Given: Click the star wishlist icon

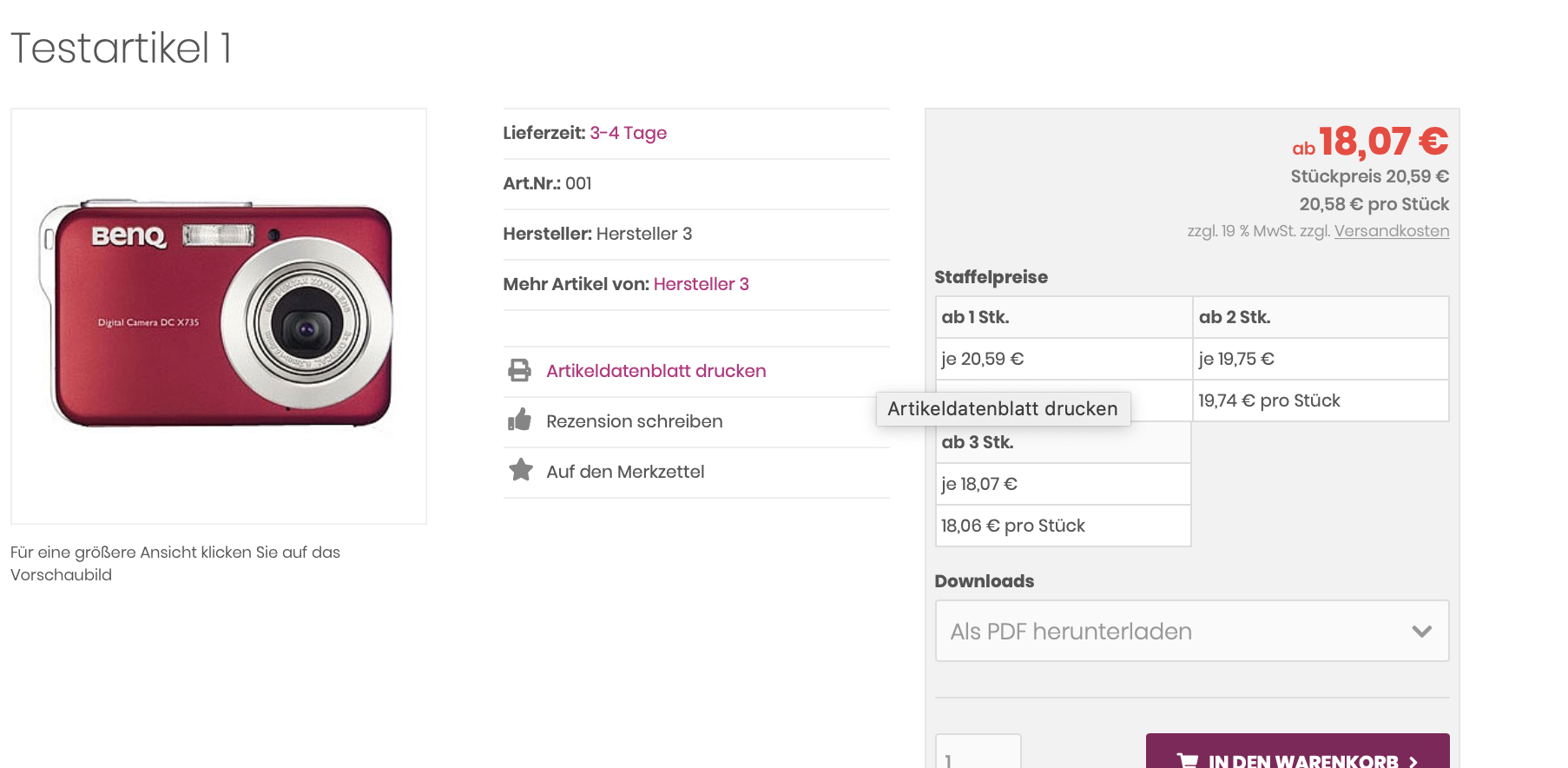Looking at the screenshot, I should (521, 471).
